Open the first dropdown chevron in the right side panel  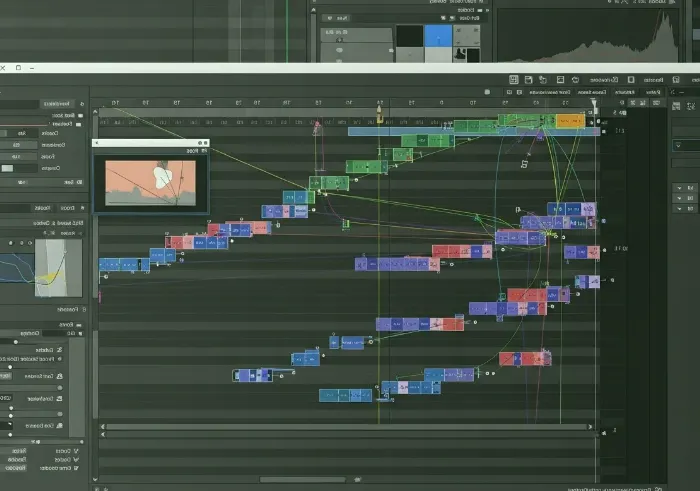coord(679,146)
